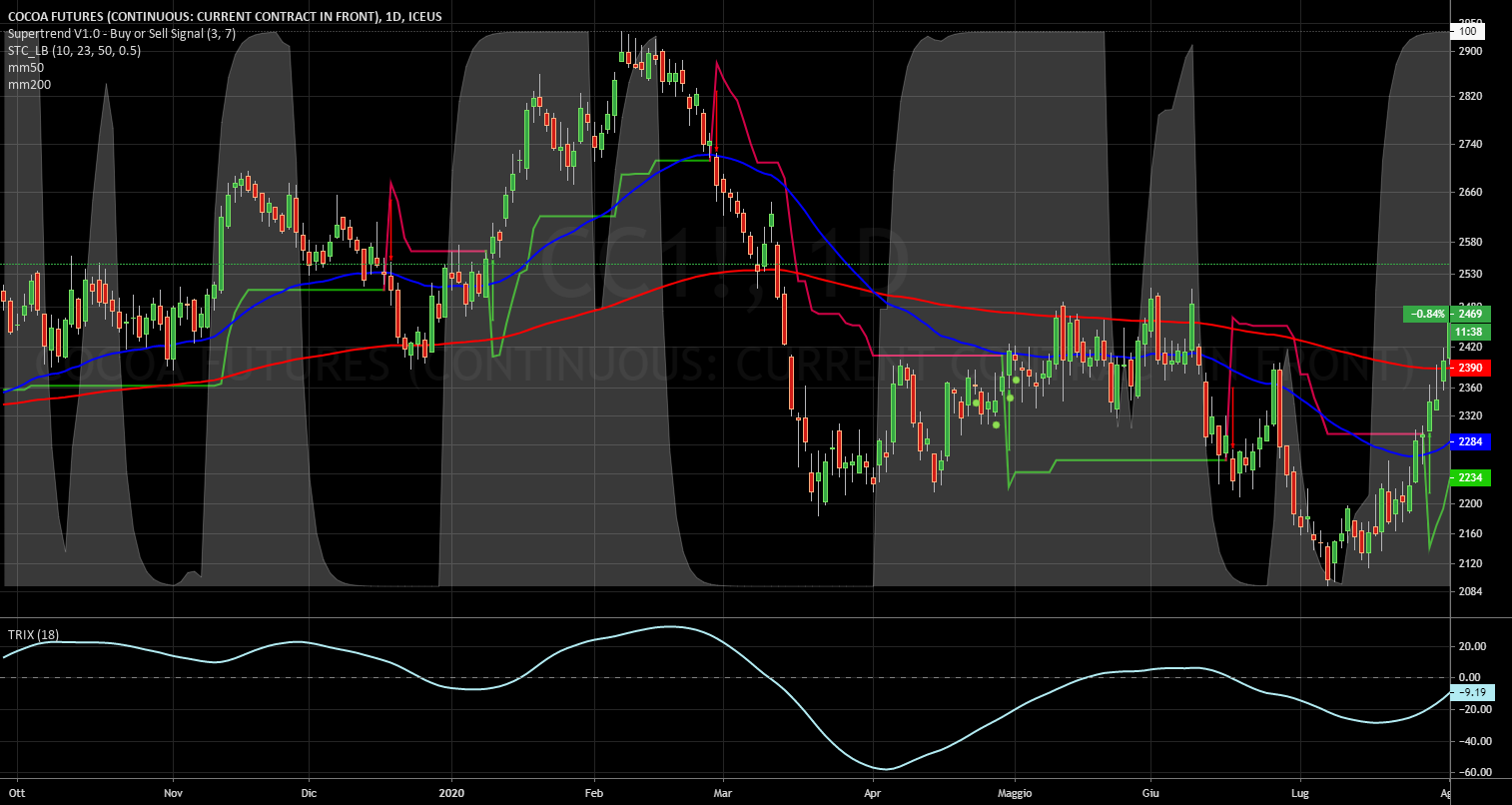The height and width of the screenshot is (805, 1512).
Task: Click the mm200 indicator label
Action: pos(29,85)
